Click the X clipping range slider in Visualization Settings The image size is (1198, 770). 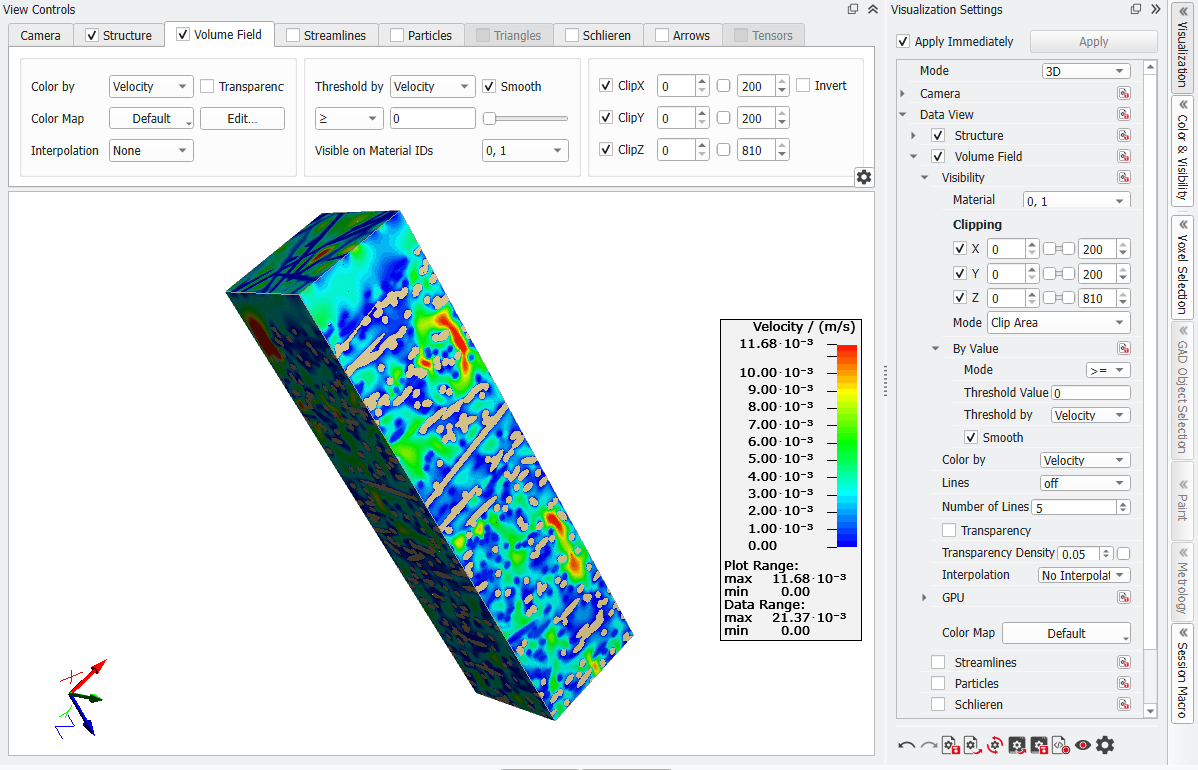pyautogui.click(x=1059, y=249)
